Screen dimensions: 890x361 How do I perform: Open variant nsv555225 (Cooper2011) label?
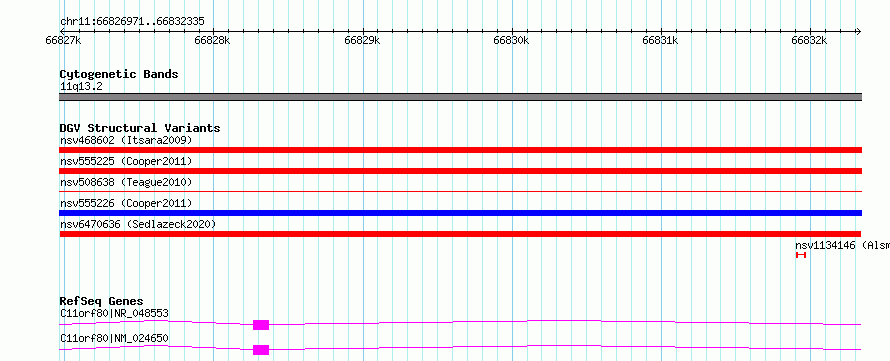click(126, 161)
